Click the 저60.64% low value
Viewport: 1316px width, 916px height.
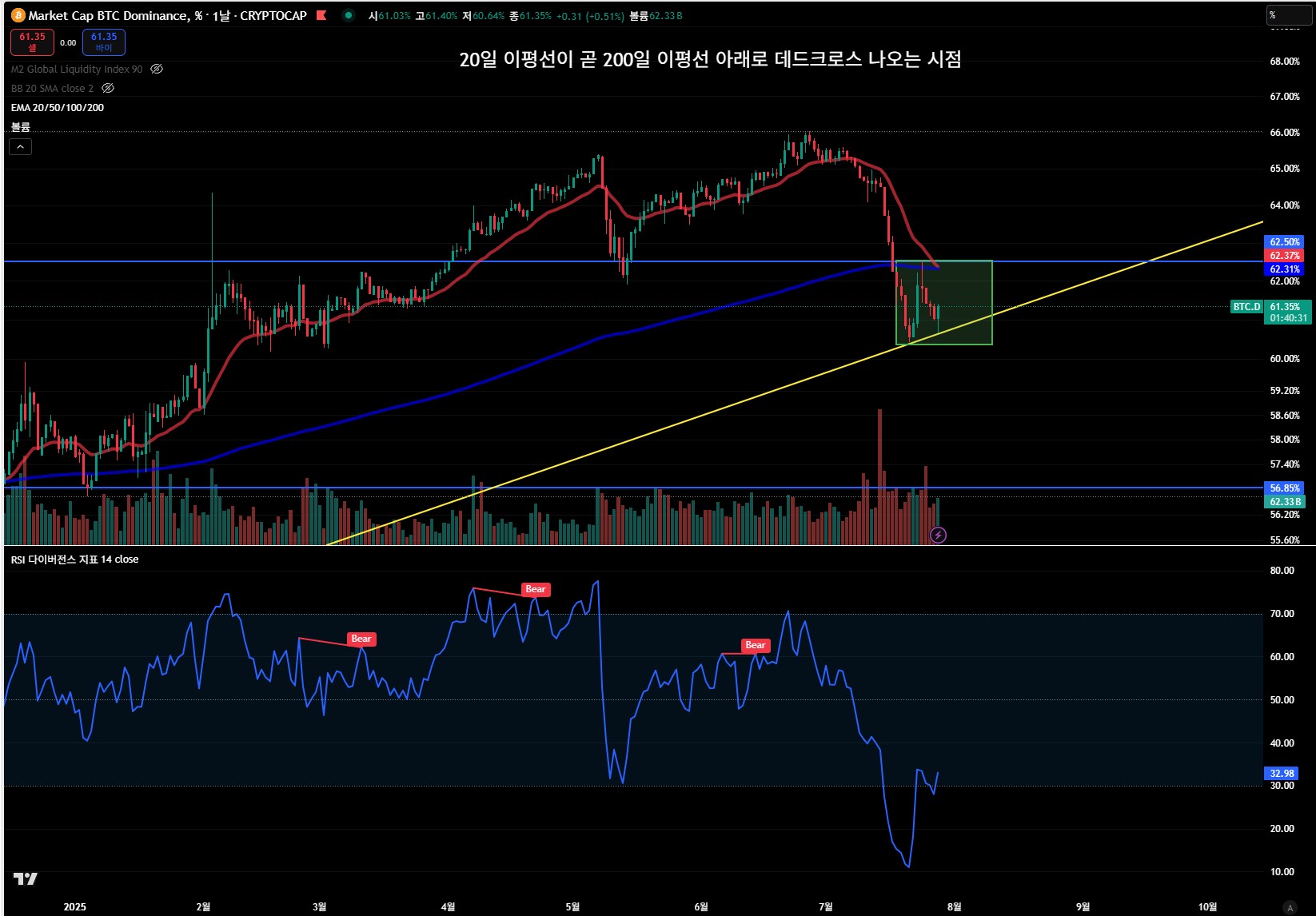point(484,15)
